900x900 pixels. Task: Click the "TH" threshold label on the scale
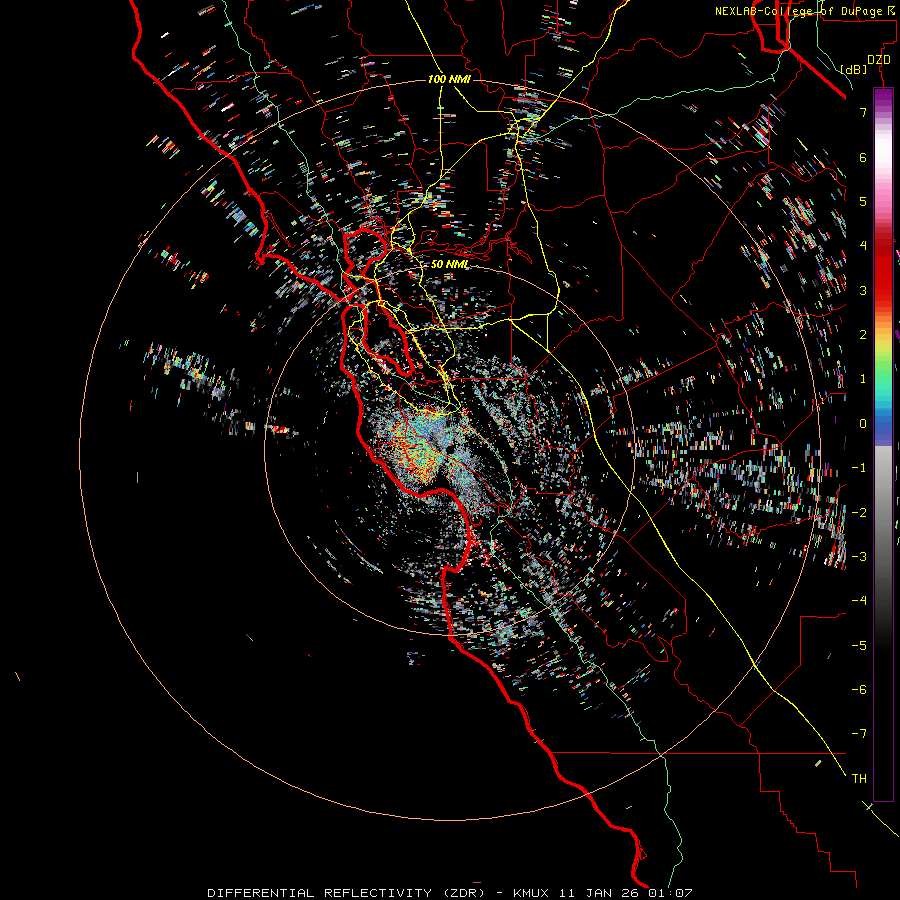tap(859, 778)
